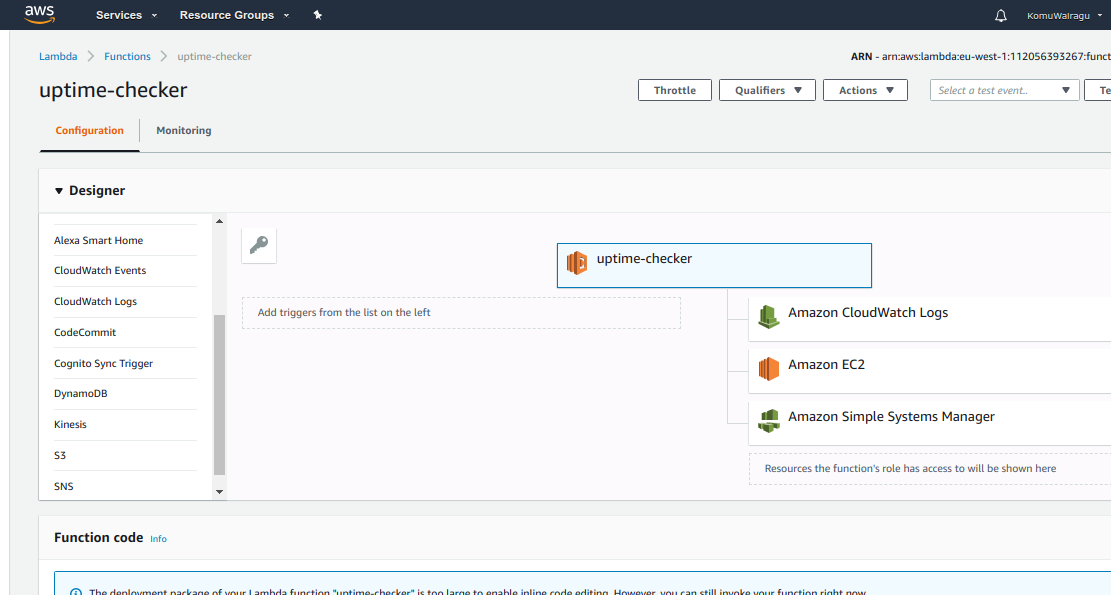Viewport: 1111px width, 595px height.
Task: Click the Throttle button
Action: click(674, 90)
